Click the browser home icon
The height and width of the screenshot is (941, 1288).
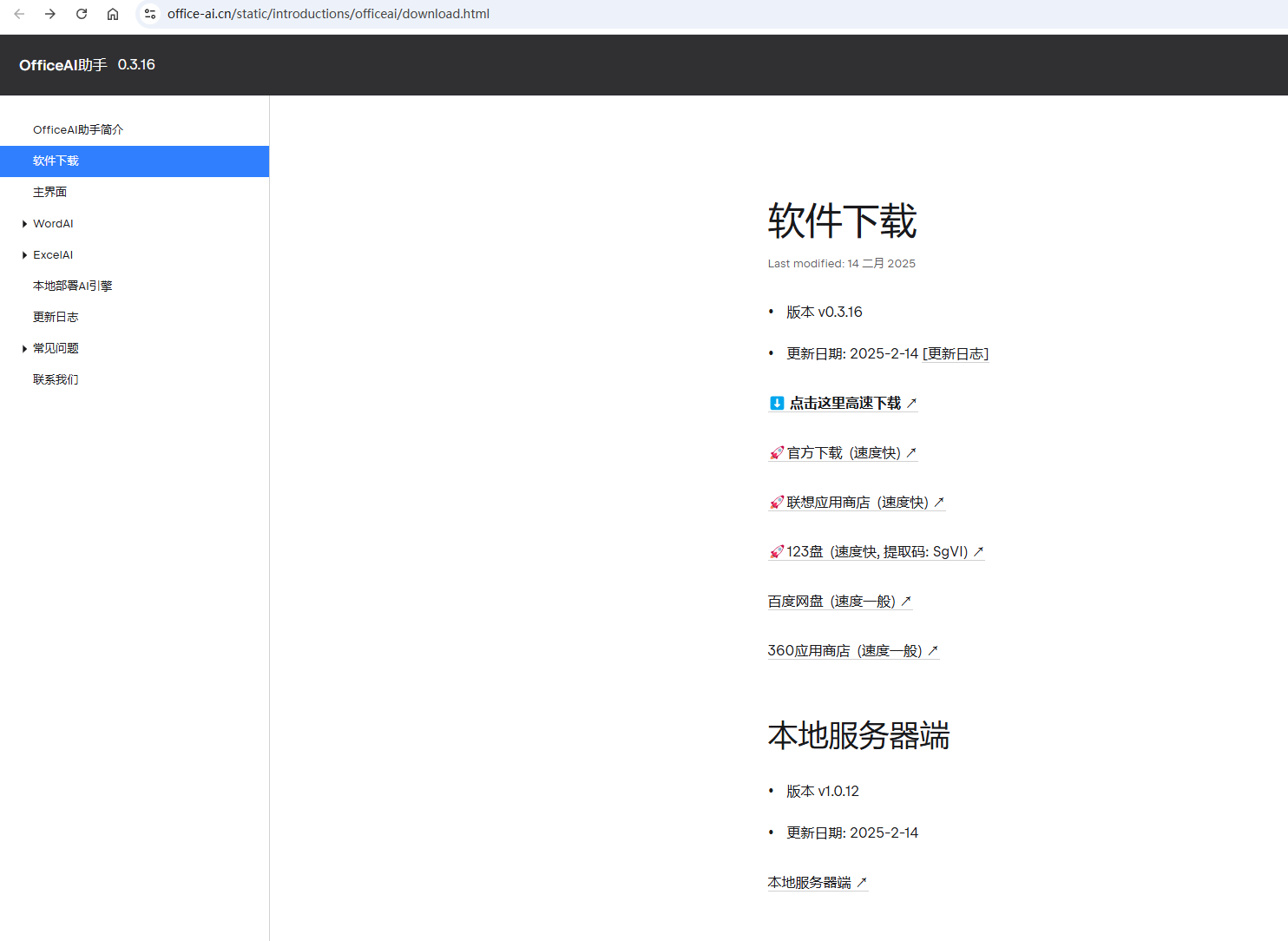(113, 13)
